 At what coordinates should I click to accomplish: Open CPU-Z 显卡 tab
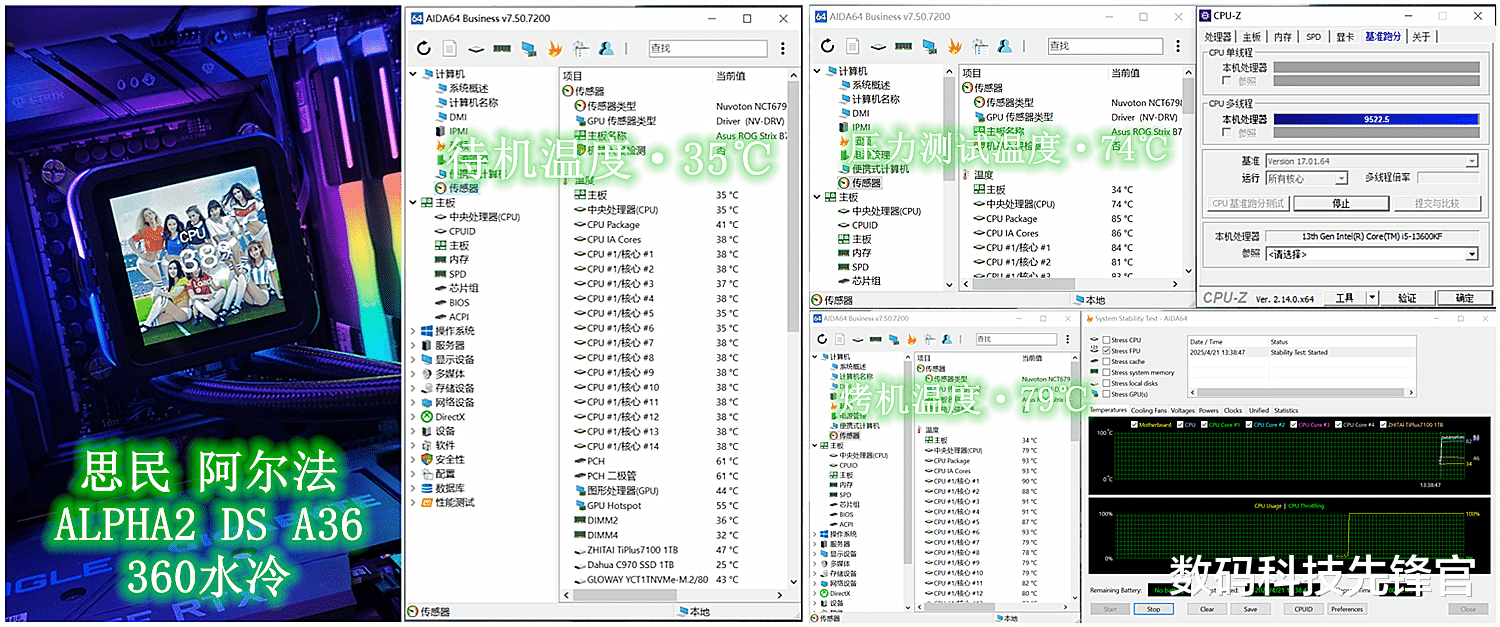(x=1345, y=36)
